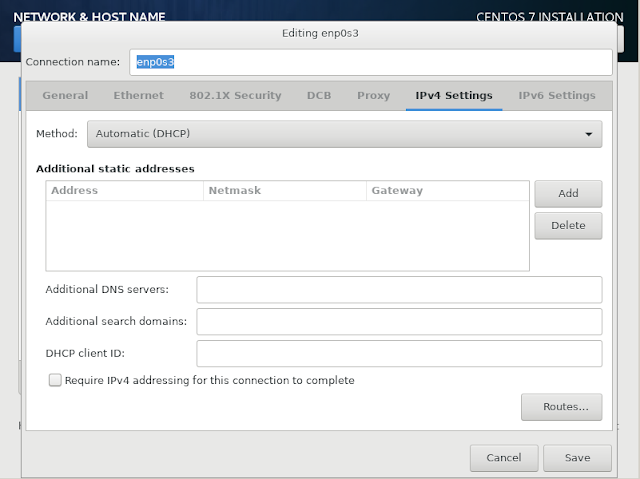Enable Require IPv4 addressing checkbox
640x479 pixels.
[x=55, y=380]
